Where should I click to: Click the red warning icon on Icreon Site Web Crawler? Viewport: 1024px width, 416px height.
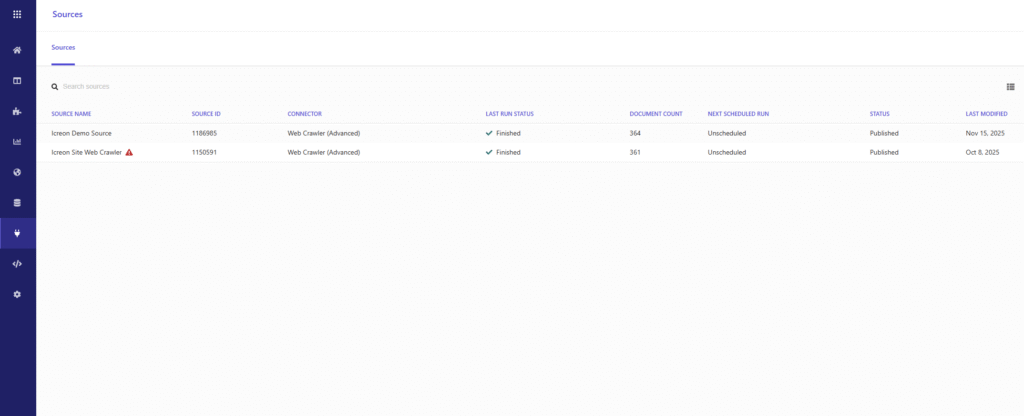coord(129,152)
